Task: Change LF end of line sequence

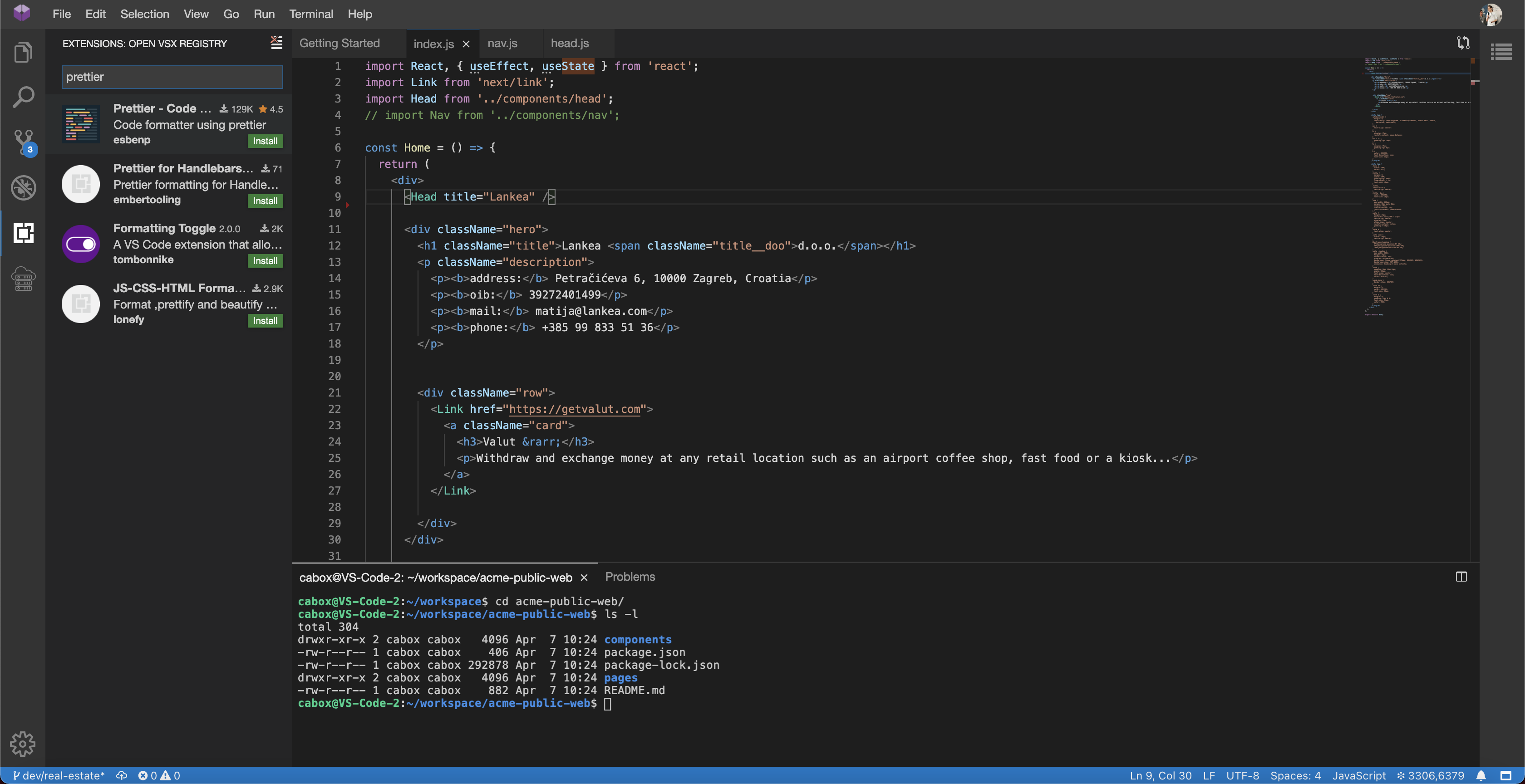Action: click(x=1209, y=776)
